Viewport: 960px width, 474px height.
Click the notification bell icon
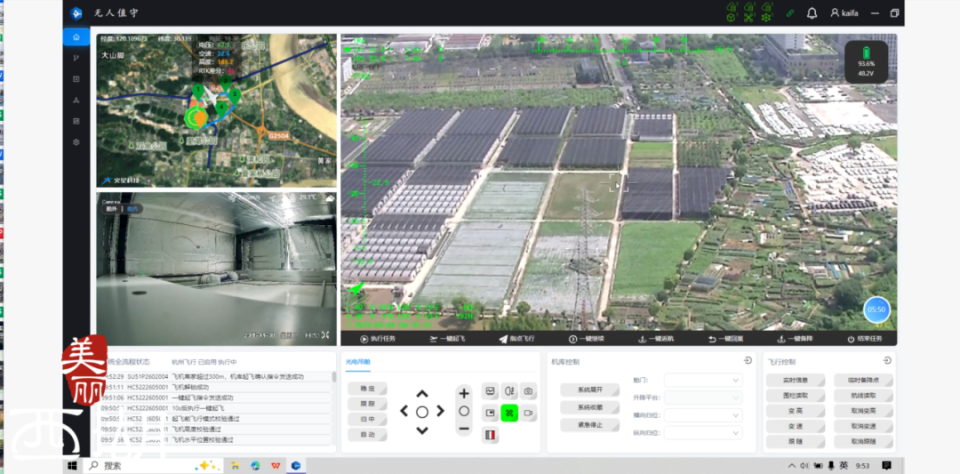pyautogui.click(x=812, y=13)
